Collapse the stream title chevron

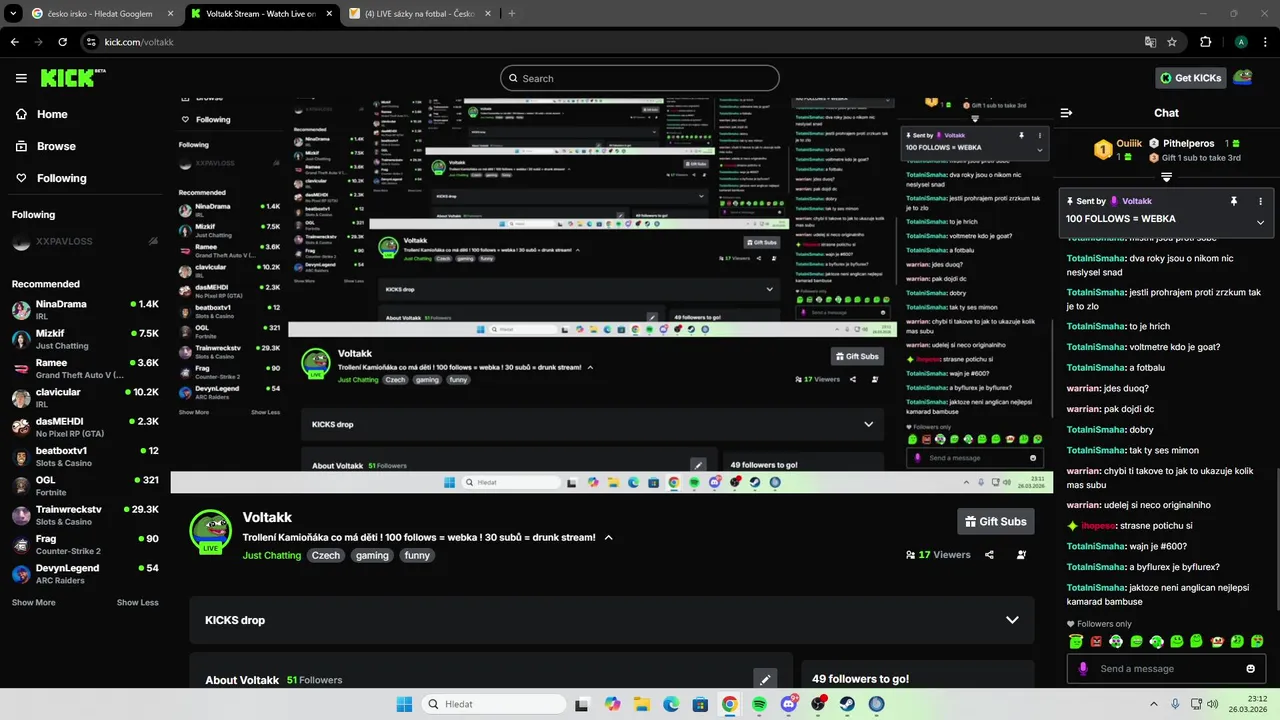coord(608,537)
